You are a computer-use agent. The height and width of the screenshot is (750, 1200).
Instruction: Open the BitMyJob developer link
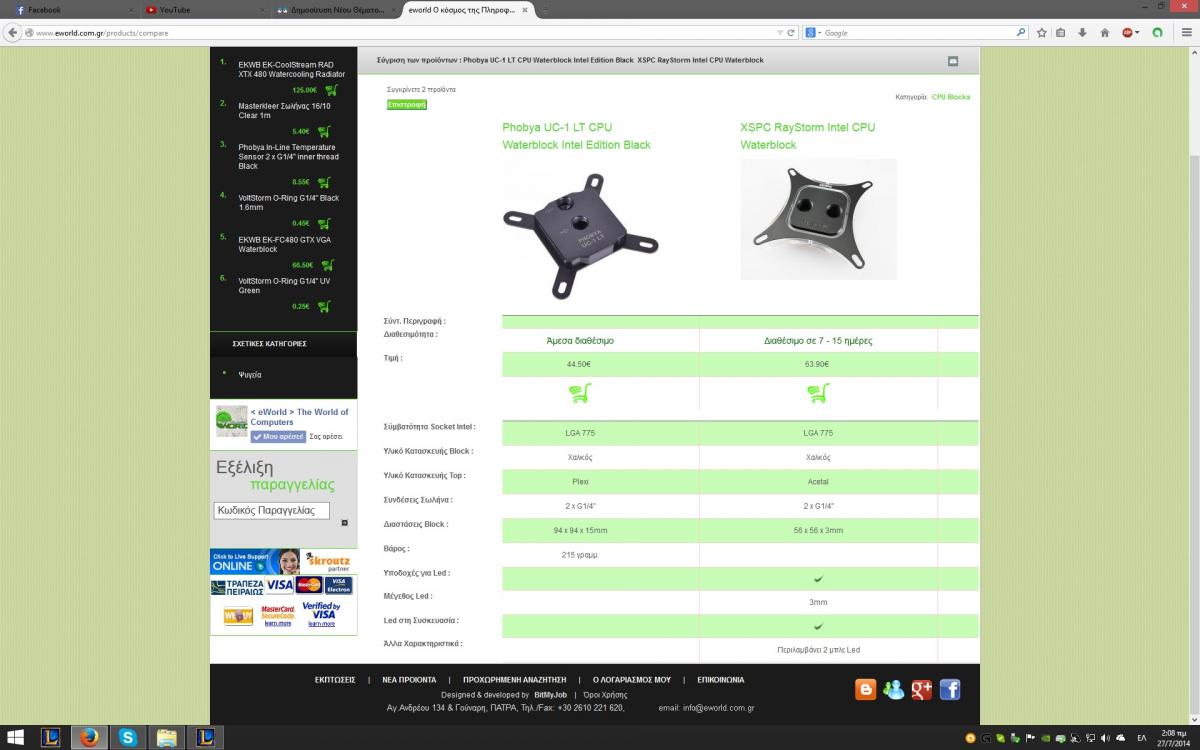(551, 695)
